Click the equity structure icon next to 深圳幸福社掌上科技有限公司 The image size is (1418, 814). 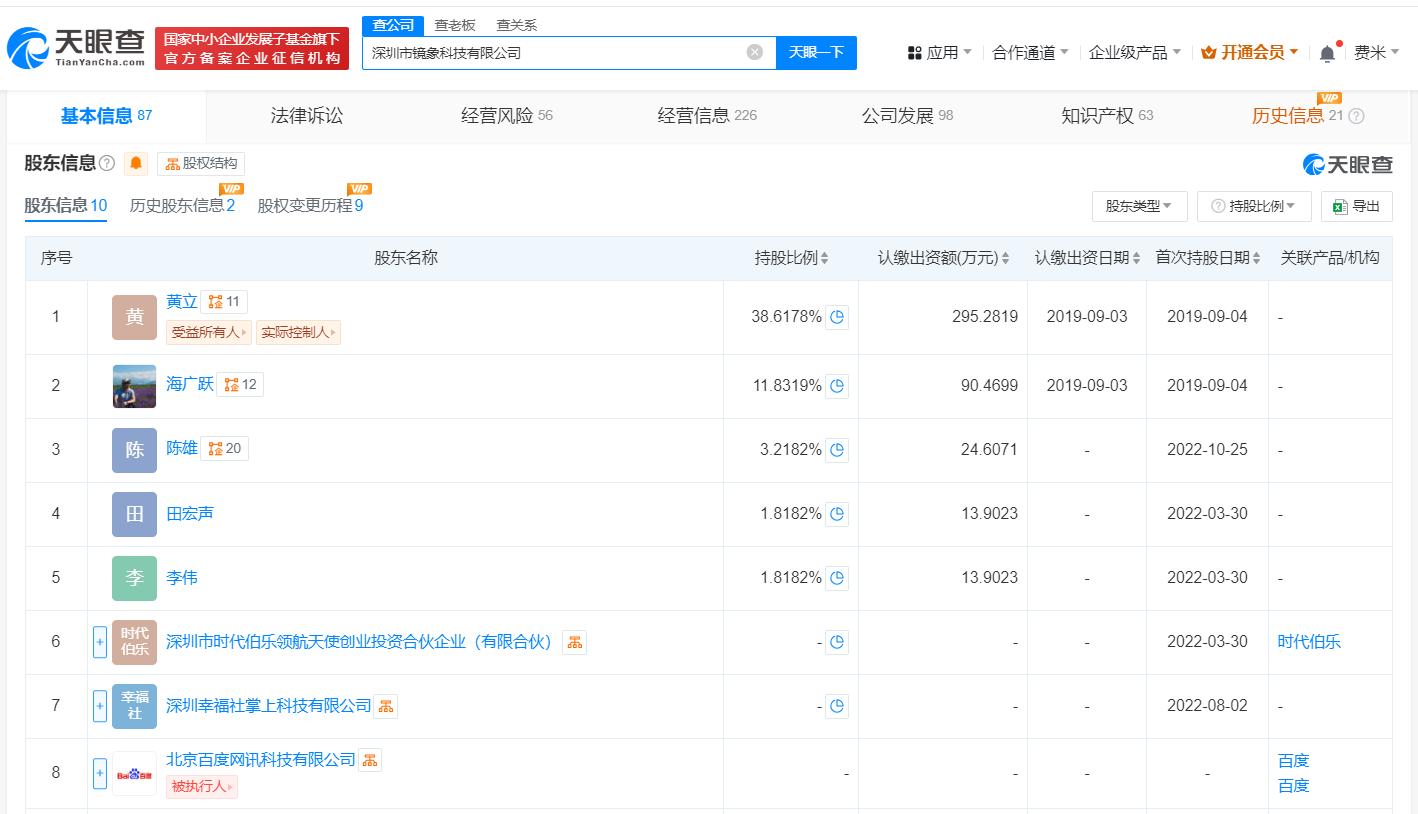pos(386,706)
